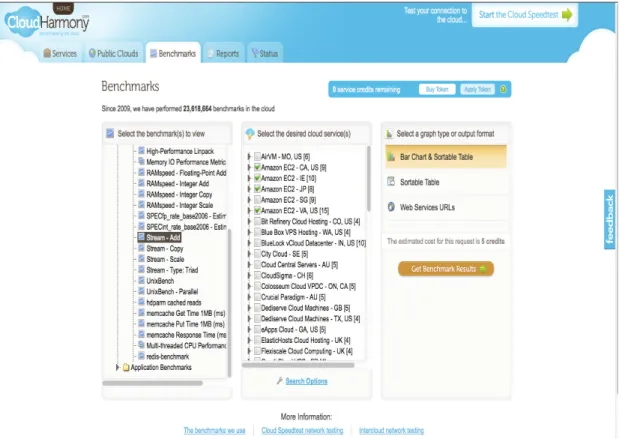The image size is (625, 439).
Task: Uncheck Amazon EC2 - CA, US
Action: pyautogui.click(x=257, y=167)
